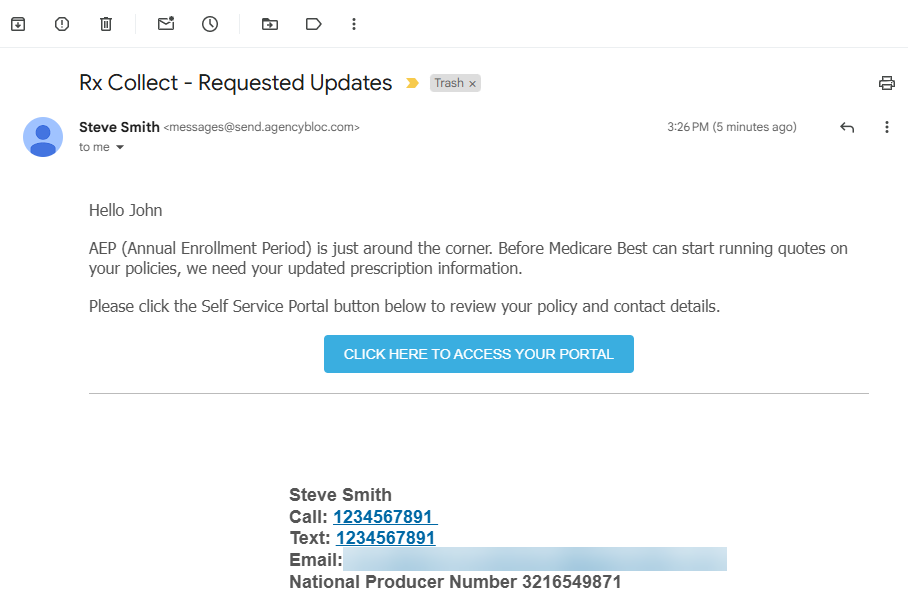The height and width of the screenshot is (602, 908).
Task: Open the sender's profile avatar
Action: pos(42,137)
